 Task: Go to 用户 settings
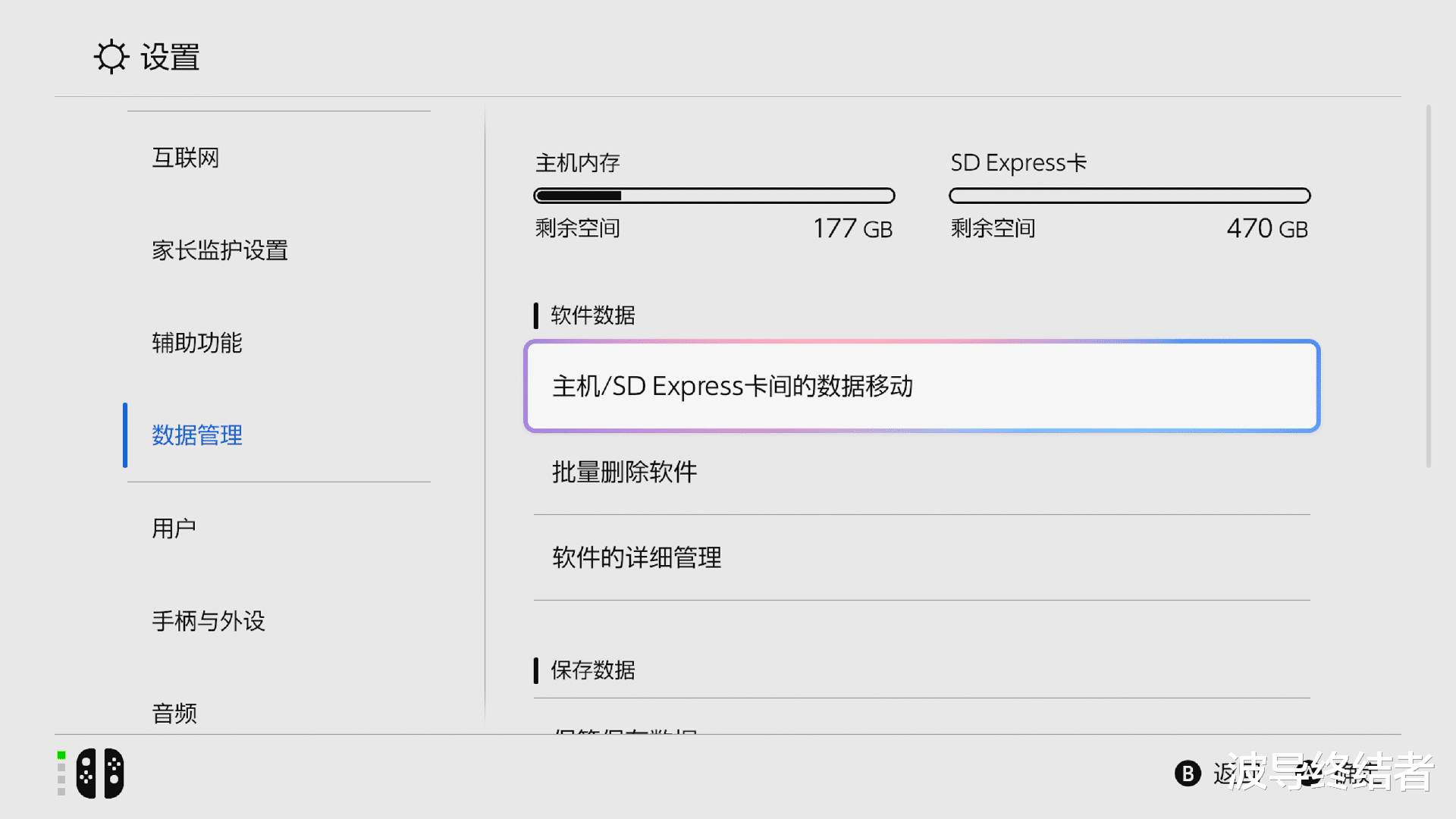tap(174, 528)
